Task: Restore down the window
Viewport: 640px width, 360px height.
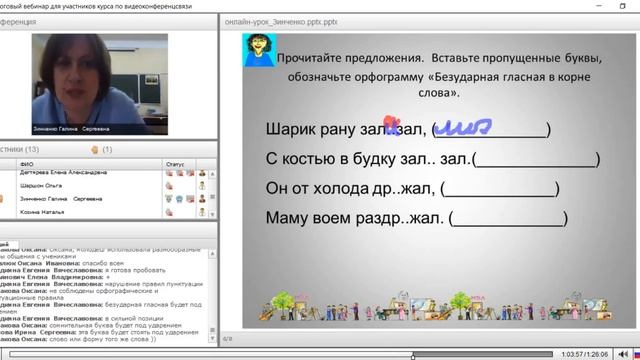Action: (x=622, y=6)
